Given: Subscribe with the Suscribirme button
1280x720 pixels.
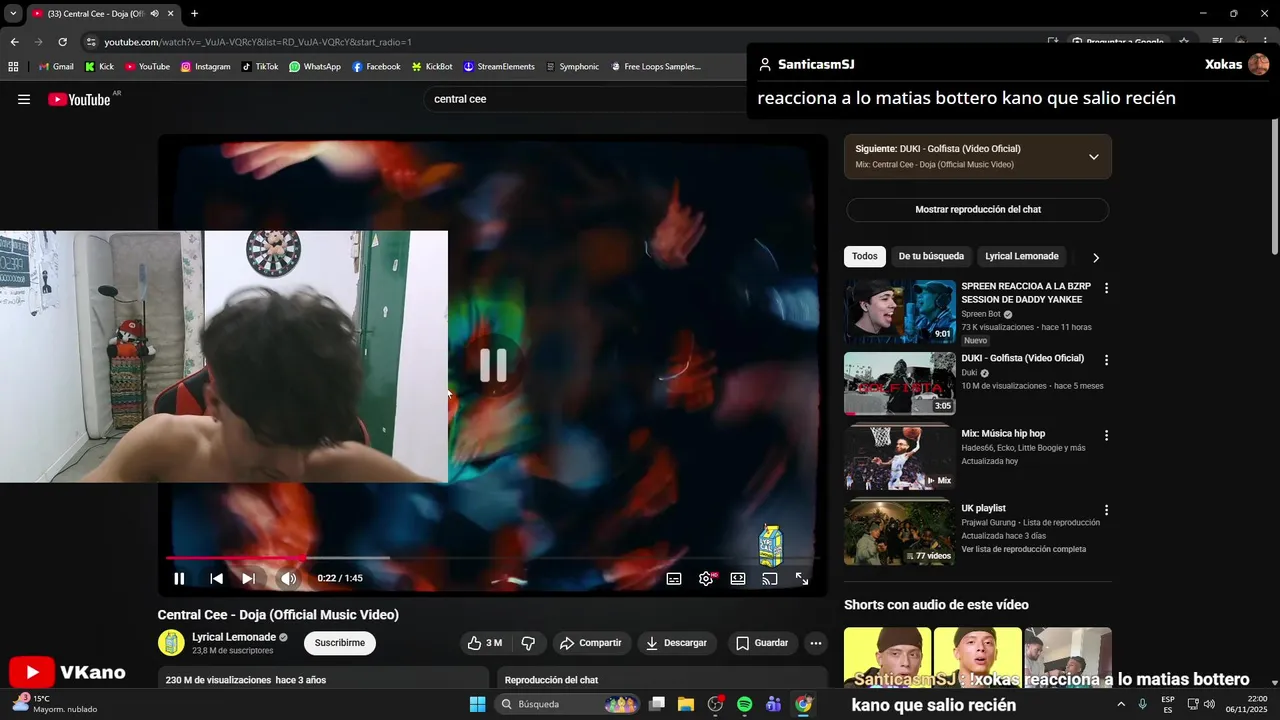Looking at the screenshot, I should coord(340,643).
